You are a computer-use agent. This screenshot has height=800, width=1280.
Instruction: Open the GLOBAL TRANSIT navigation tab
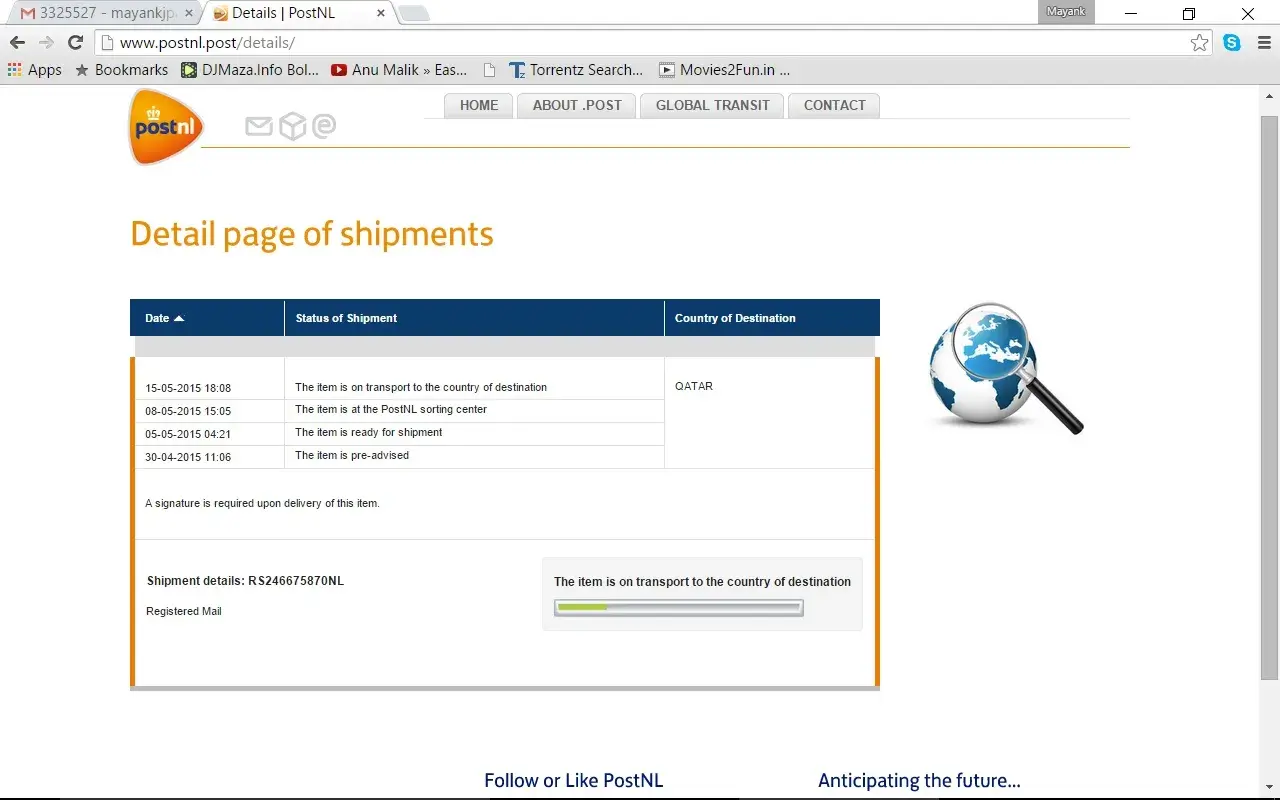tap(712, 105)
